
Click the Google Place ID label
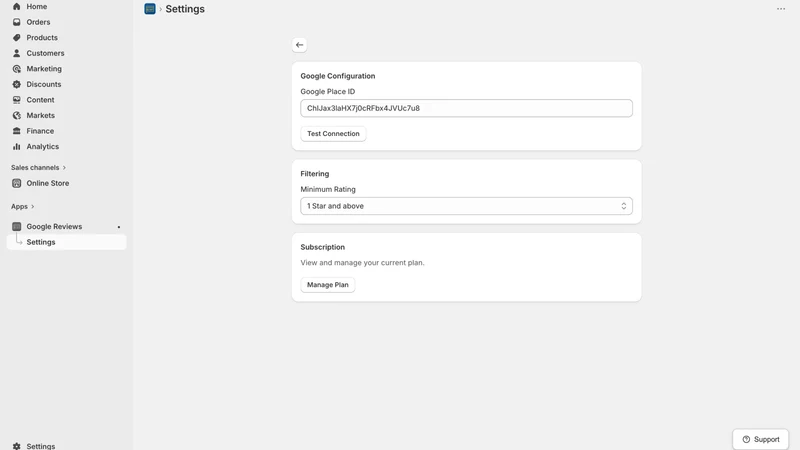tap(328, 92)
